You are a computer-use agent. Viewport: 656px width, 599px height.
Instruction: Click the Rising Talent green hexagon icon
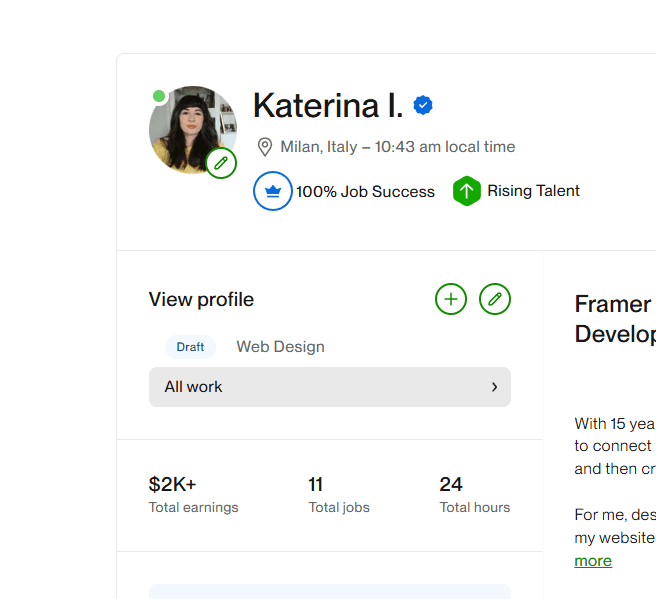[467, 191]
